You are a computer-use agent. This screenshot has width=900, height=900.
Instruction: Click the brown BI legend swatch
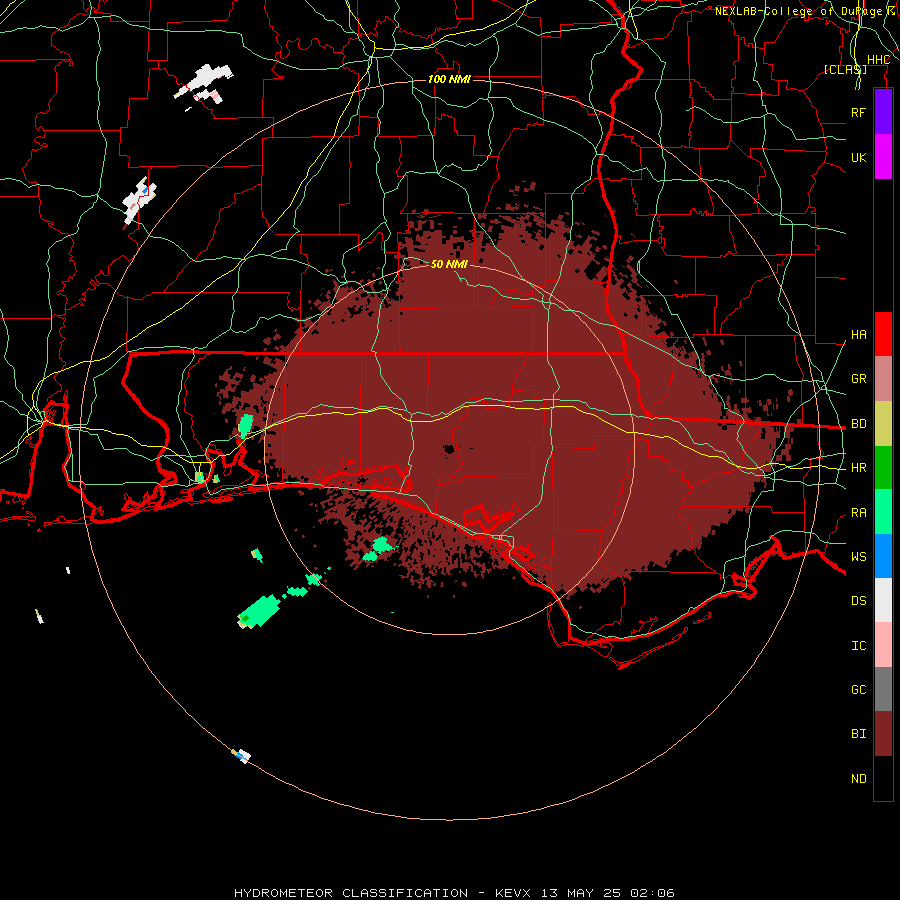pyautogui.click(x=883, y=734)
